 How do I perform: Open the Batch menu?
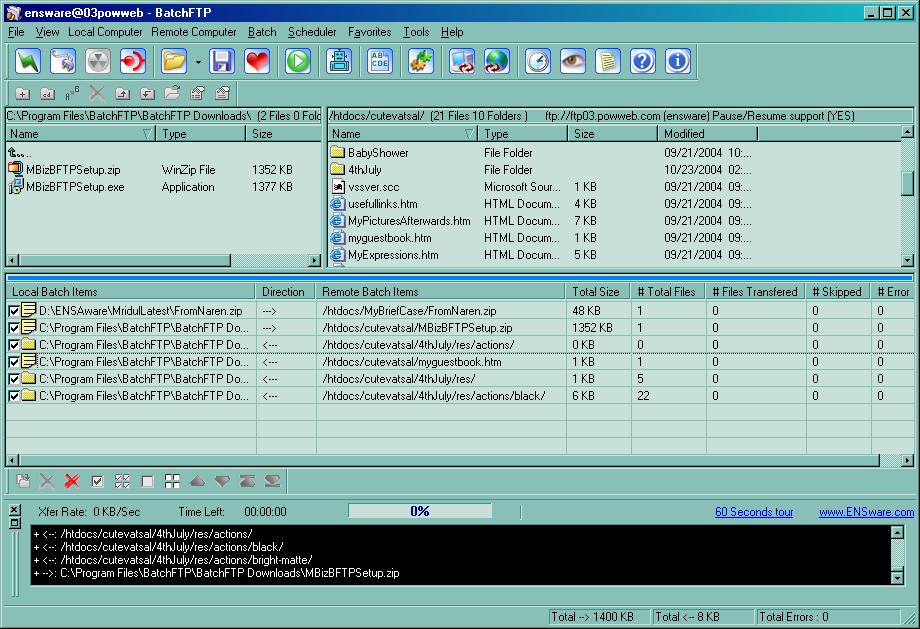pyautogui.click(x=262, y=32)
